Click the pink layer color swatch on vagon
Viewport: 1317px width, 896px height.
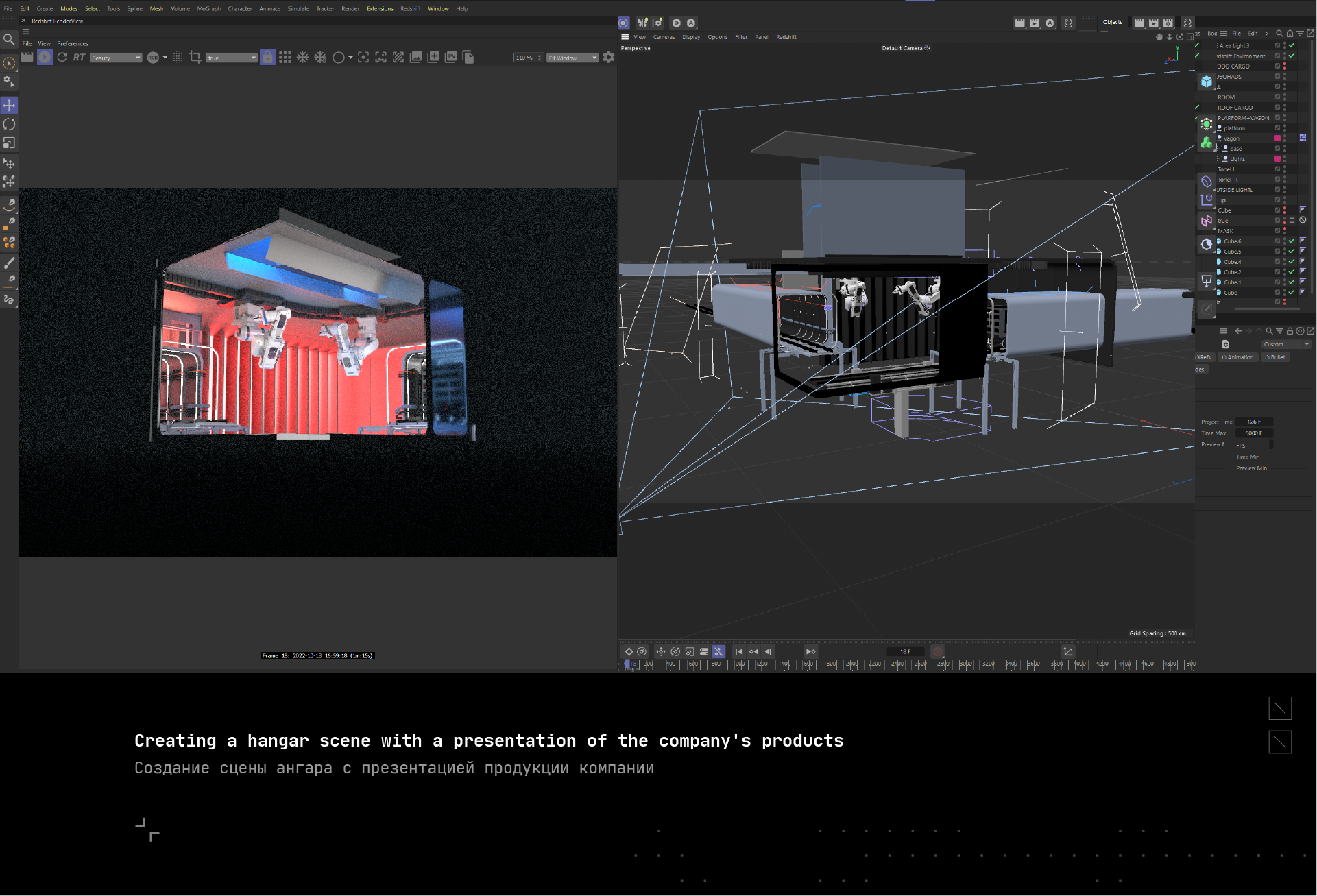point(1277,138)
